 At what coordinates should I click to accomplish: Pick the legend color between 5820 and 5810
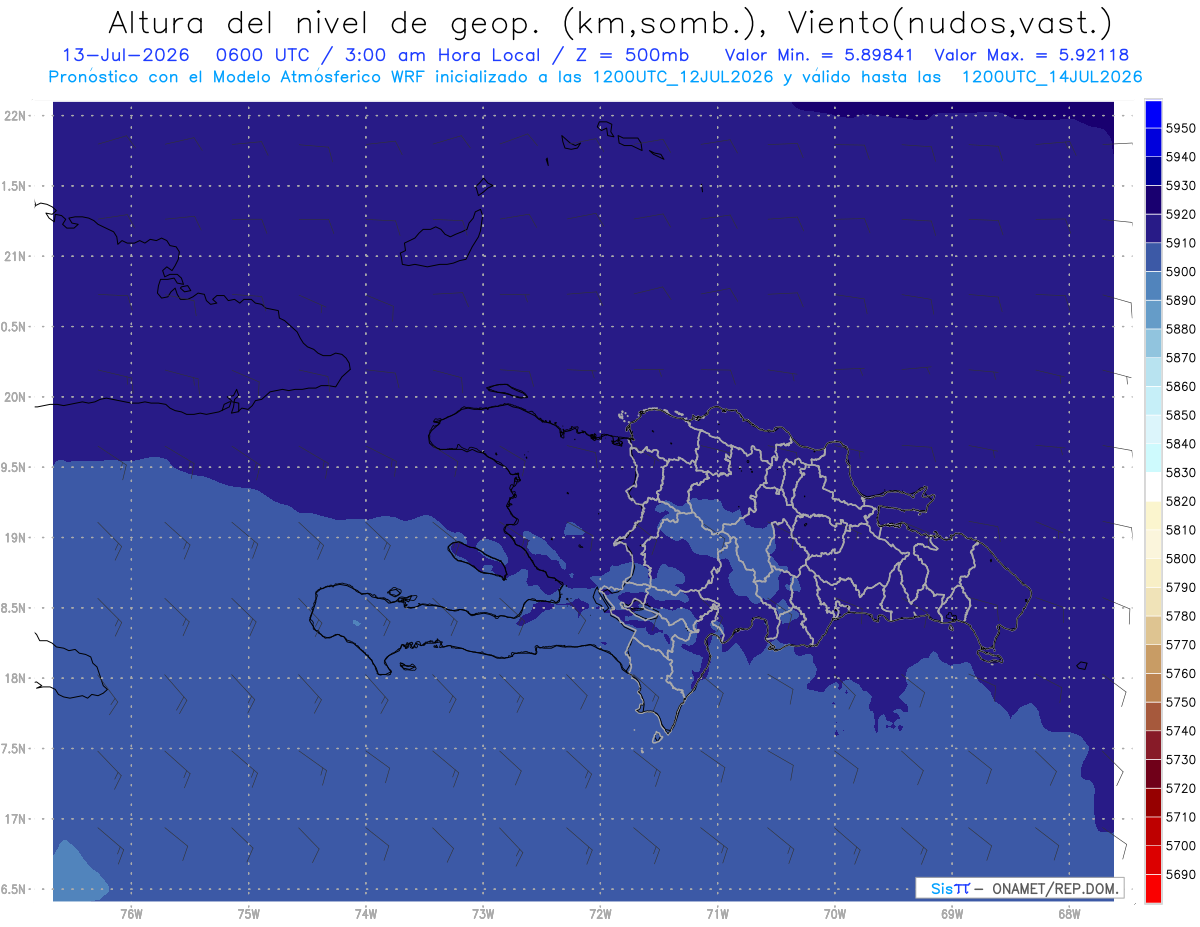point(1153,515)
